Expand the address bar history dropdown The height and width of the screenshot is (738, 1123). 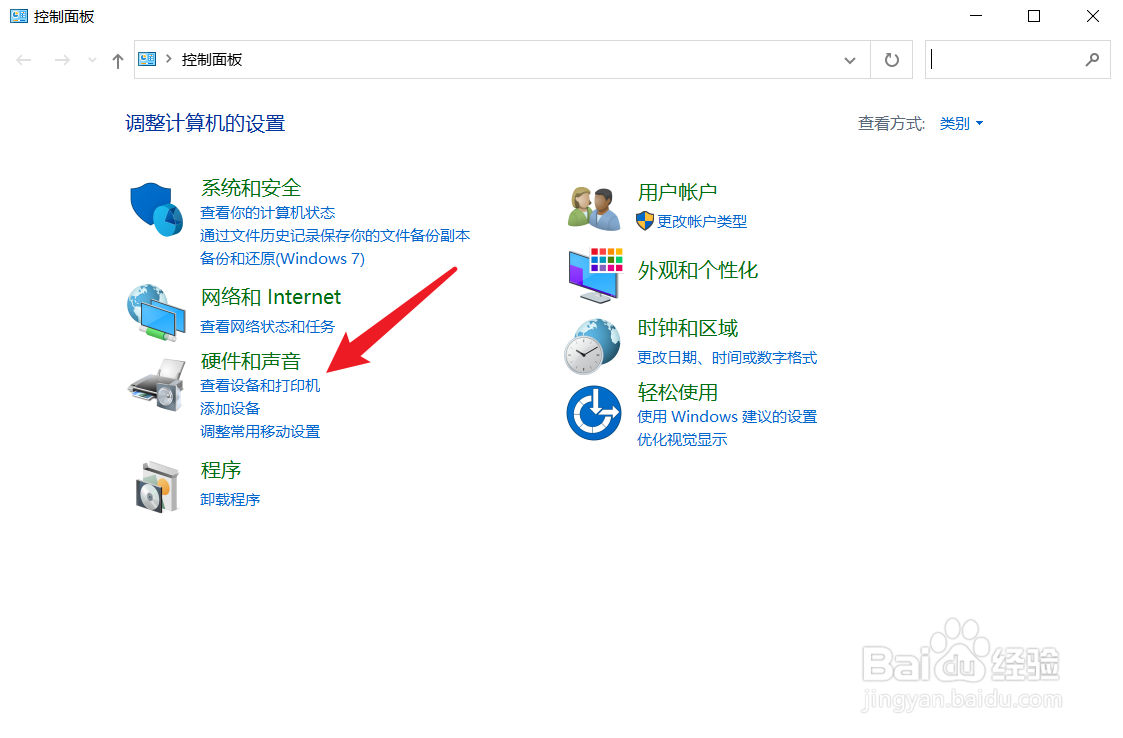point(850,60)
